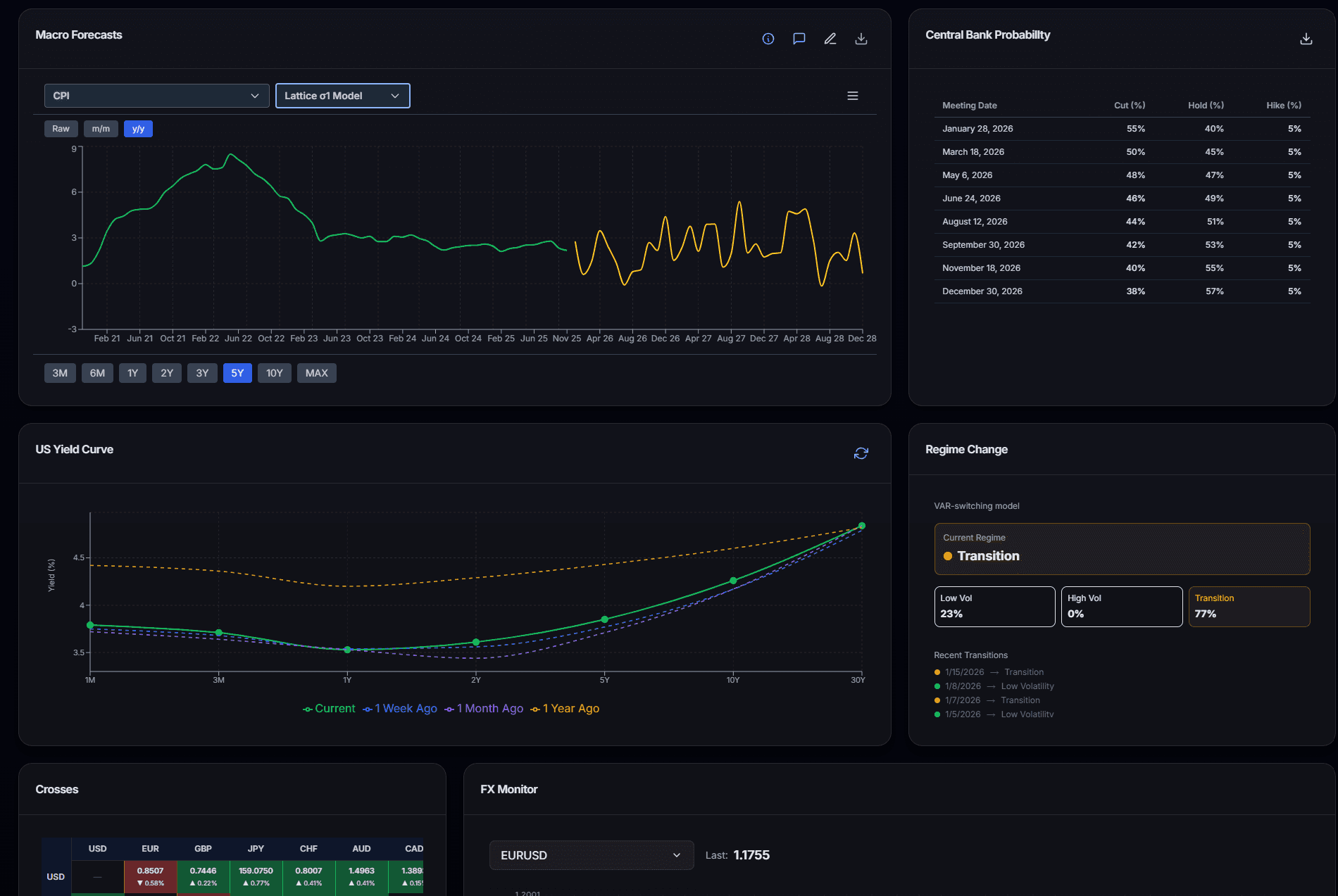This screenshot has height=896, width=1338.
Task: Switch to the 1Y time range
Action: click(132, 373)
